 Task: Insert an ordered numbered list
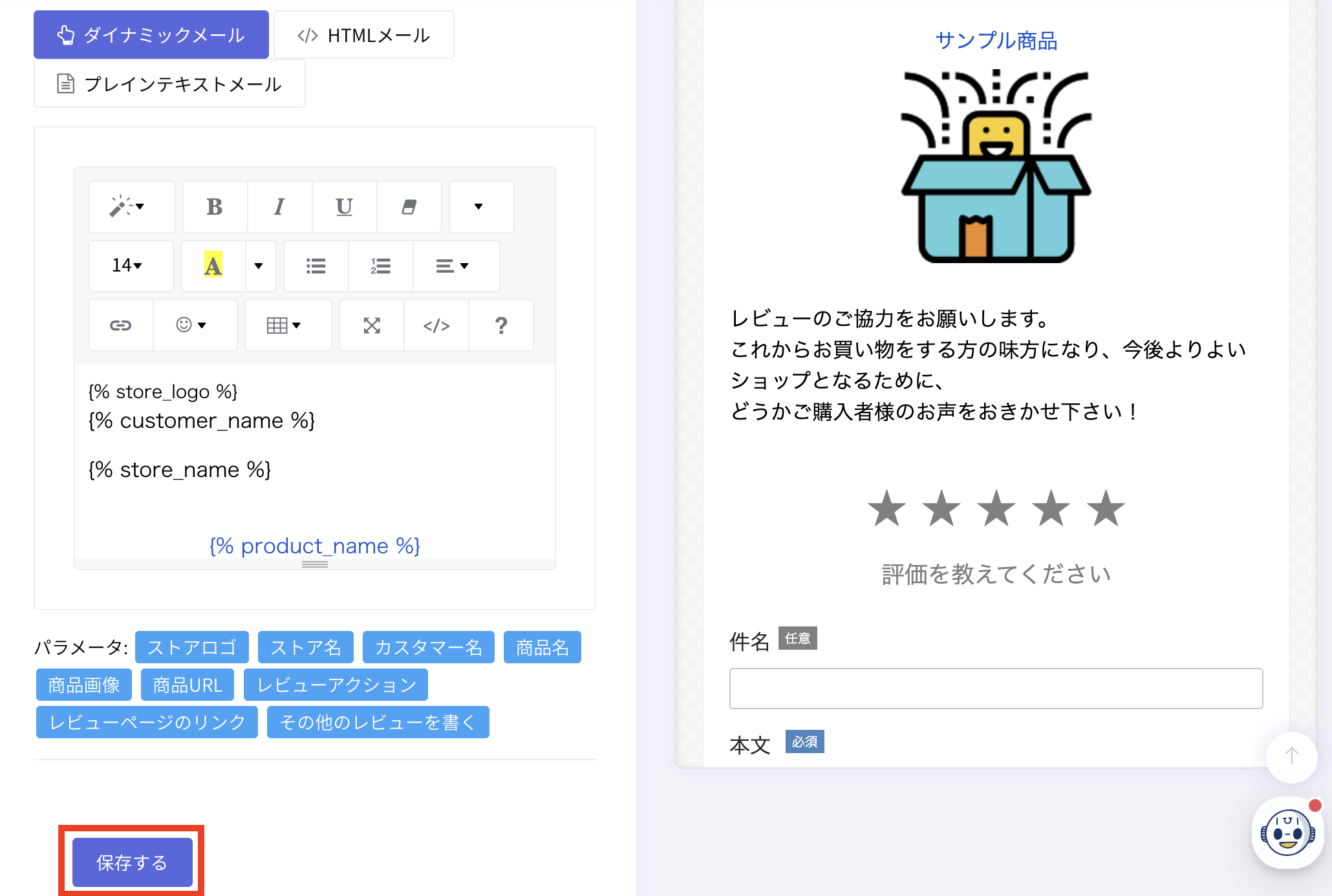[380, 266]
